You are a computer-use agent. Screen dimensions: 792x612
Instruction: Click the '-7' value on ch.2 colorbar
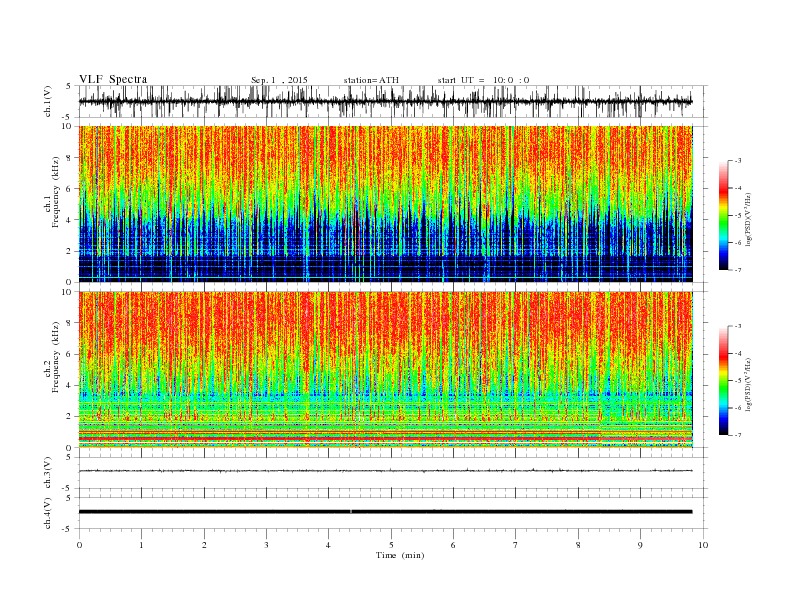[x=737, y=435]
